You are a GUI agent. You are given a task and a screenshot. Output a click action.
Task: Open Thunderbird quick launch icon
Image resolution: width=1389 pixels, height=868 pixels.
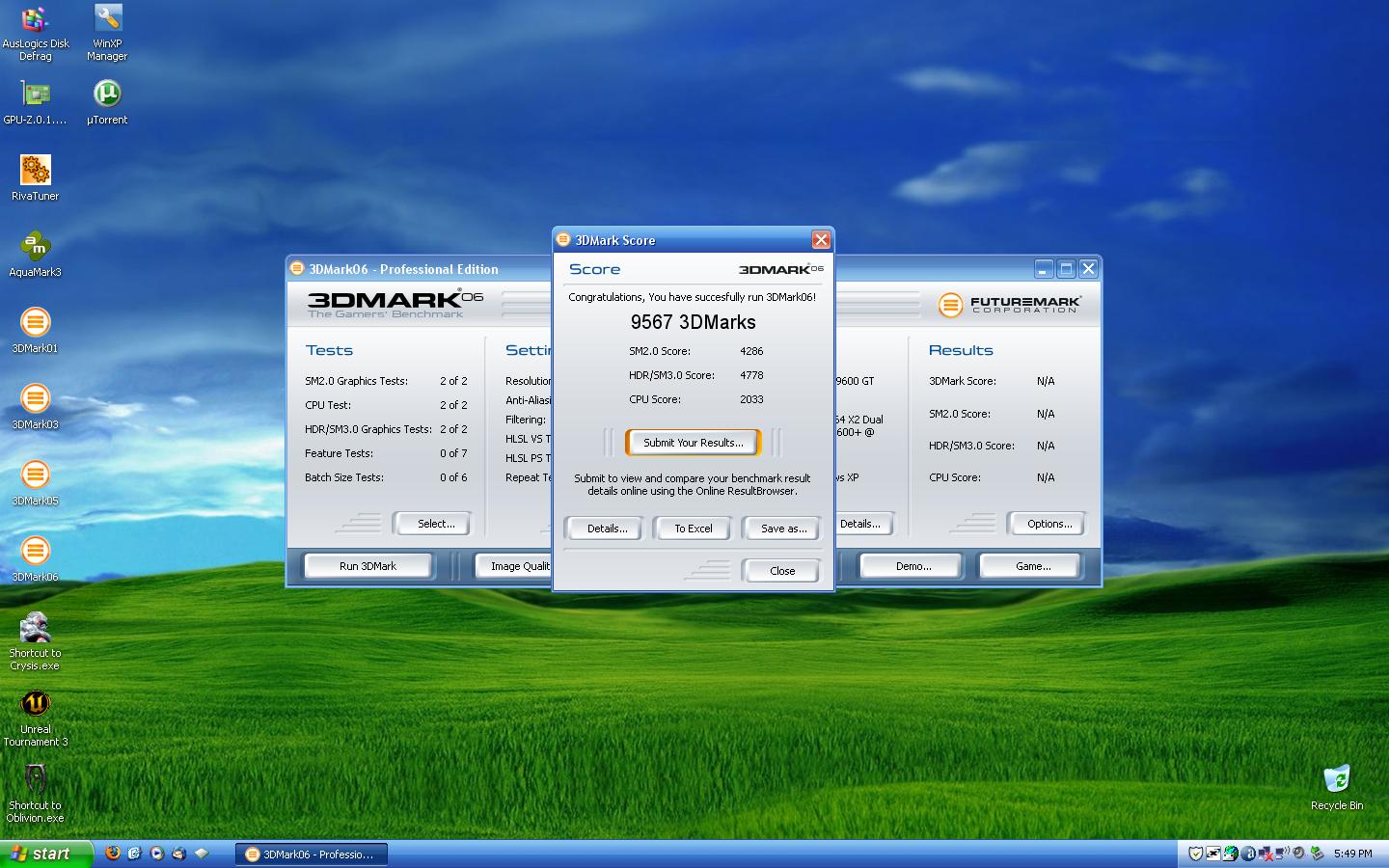point(179,853)
